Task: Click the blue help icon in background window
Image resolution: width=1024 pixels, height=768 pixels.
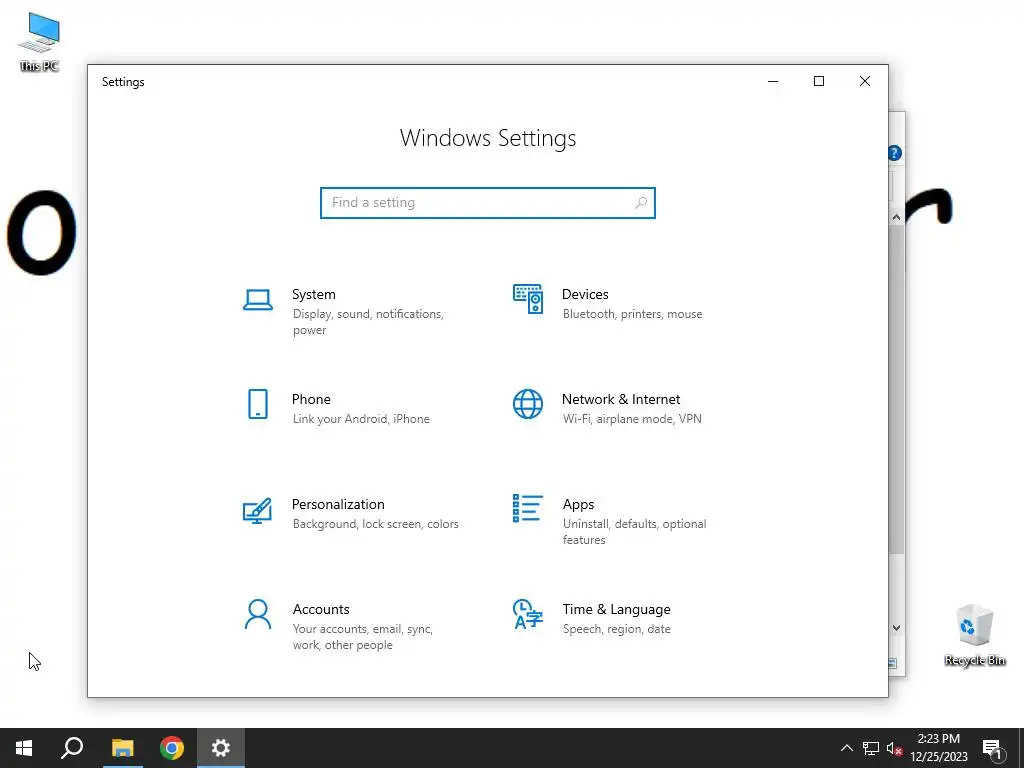Action: tap(895, 153)
